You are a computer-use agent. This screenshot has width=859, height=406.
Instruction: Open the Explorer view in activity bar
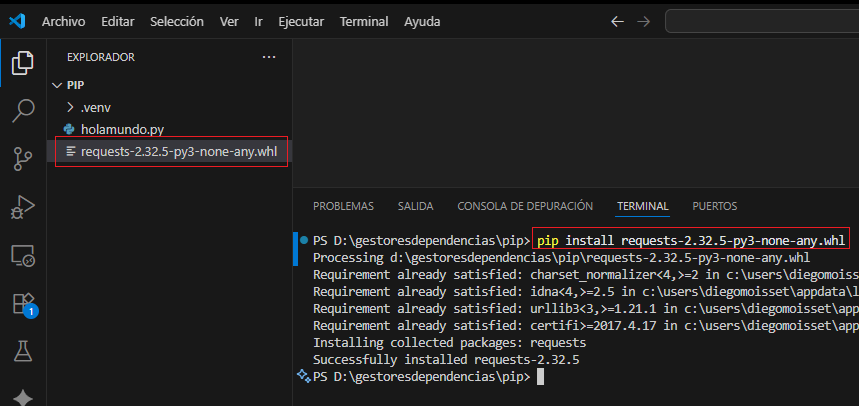click(22, 63)
